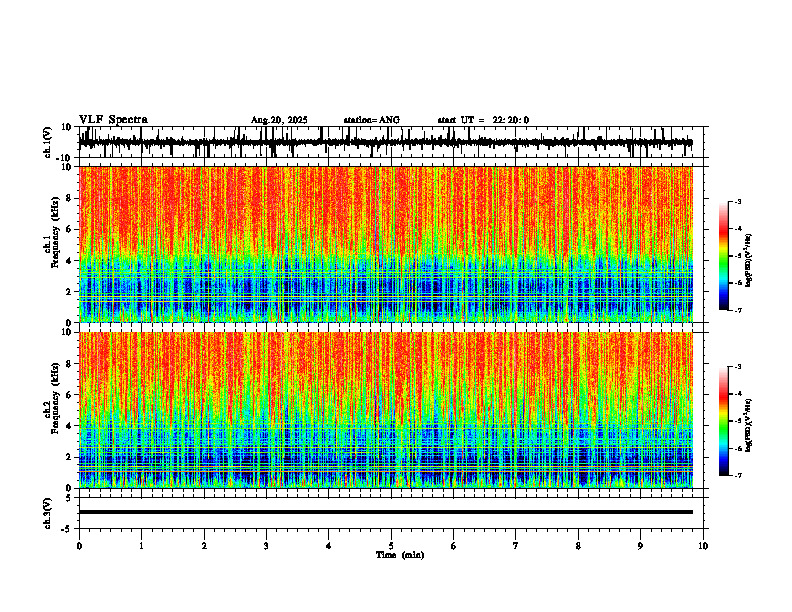Click the ch.1 spectrogram plot area

[x=386, y=244]
